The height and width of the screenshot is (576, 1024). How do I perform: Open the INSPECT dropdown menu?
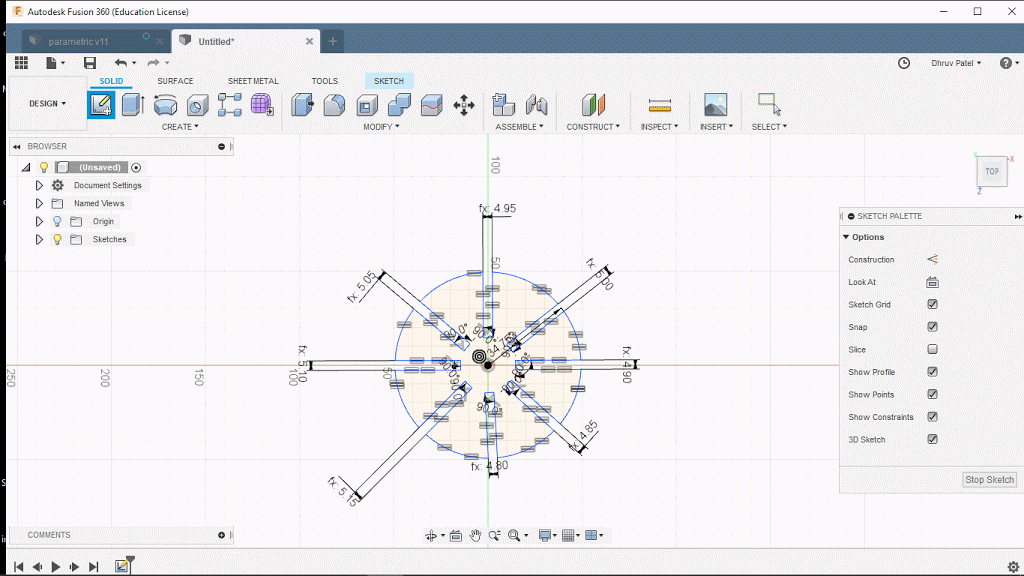[x=660, y=127]
